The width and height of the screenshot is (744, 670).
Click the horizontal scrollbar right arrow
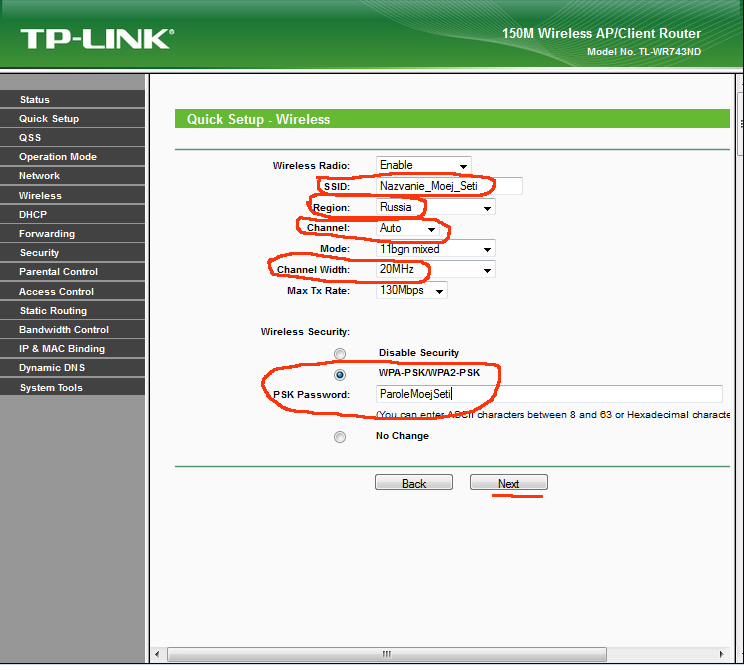(x=722, y=654)
